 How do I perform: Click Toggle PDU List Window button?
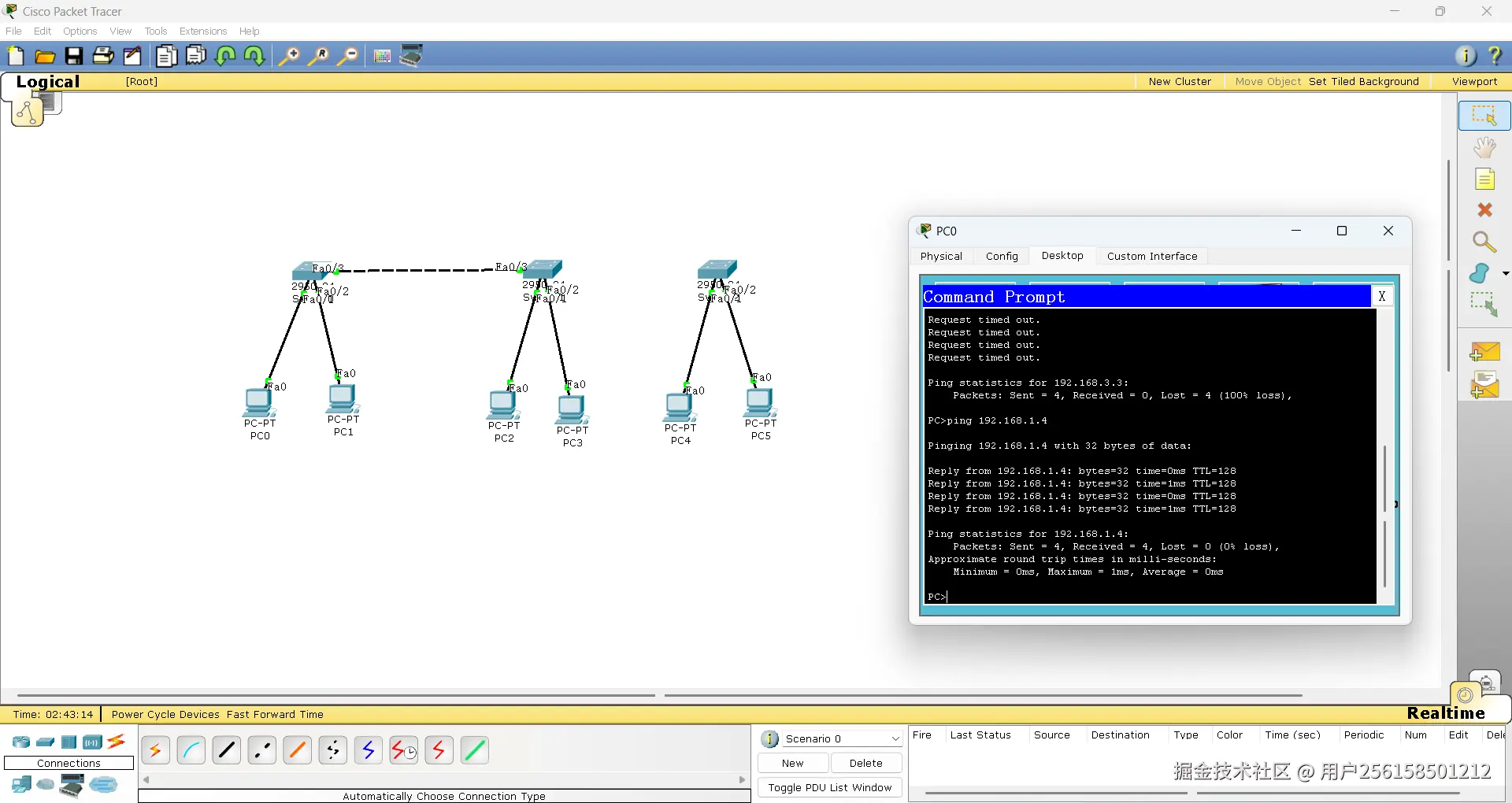(x=830, y=787)
